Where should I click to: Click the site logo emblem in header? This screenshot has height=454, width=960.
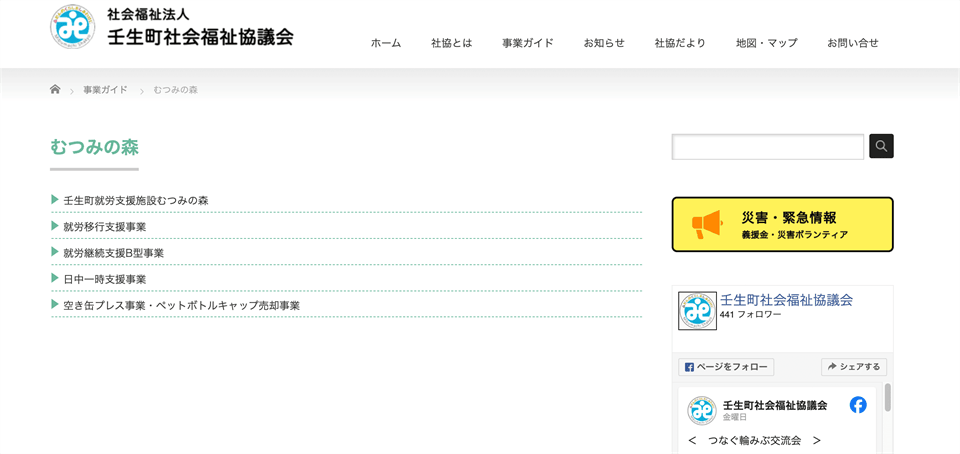pyautogui.click(x=73, y=26)
